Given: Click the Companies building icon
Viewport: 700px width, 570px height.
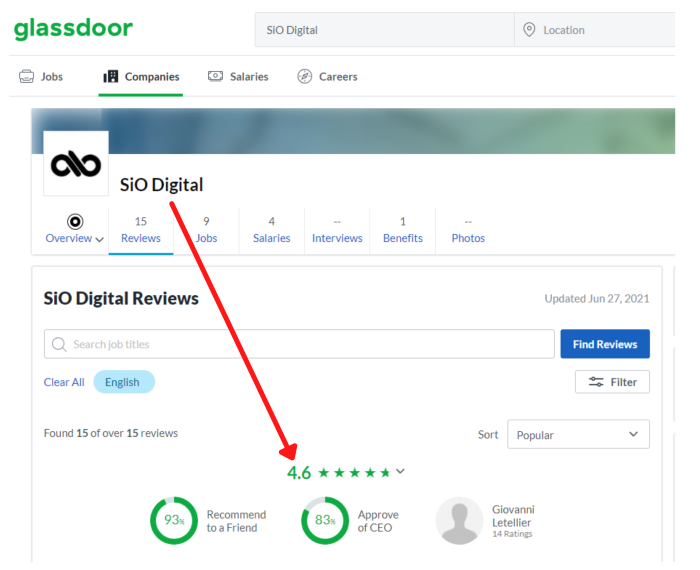Looking at the screenshot, I should 111,77.
